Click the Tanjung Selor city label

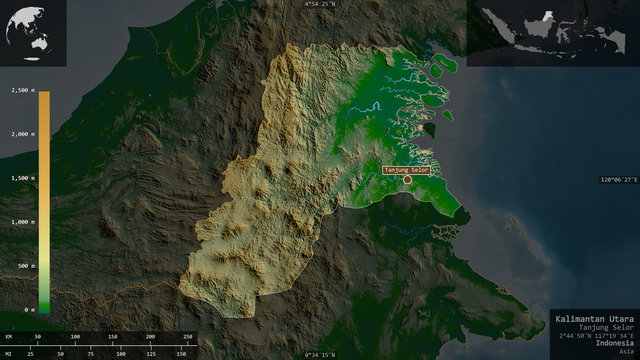[x=406, y=170]
